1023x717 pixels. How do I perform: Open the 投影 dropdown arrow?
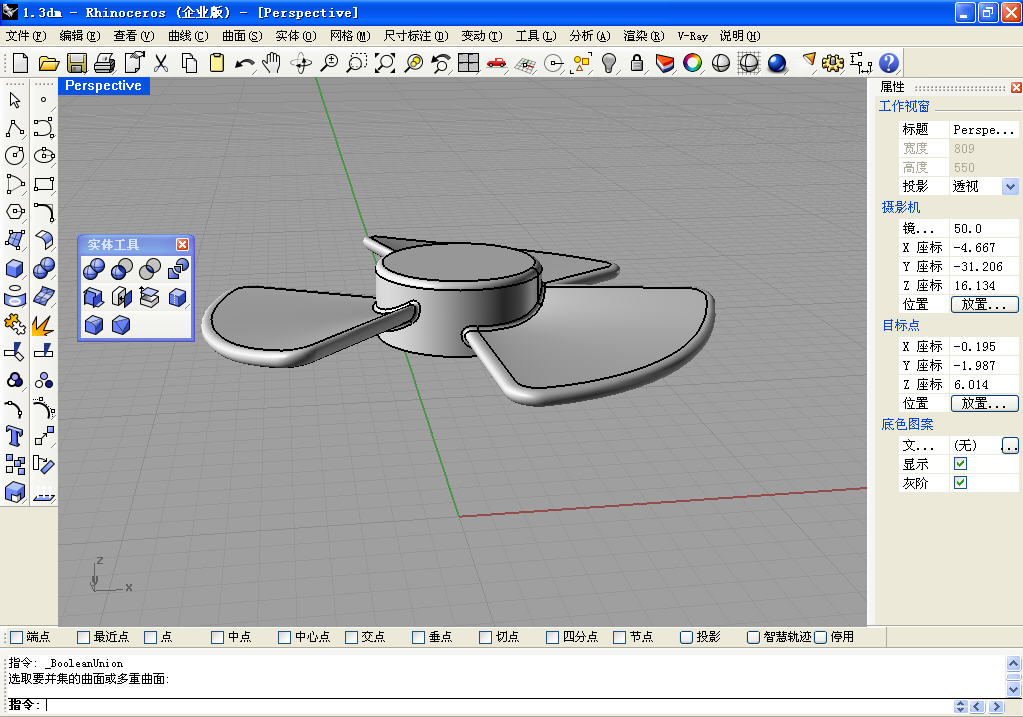point(1010,187)
